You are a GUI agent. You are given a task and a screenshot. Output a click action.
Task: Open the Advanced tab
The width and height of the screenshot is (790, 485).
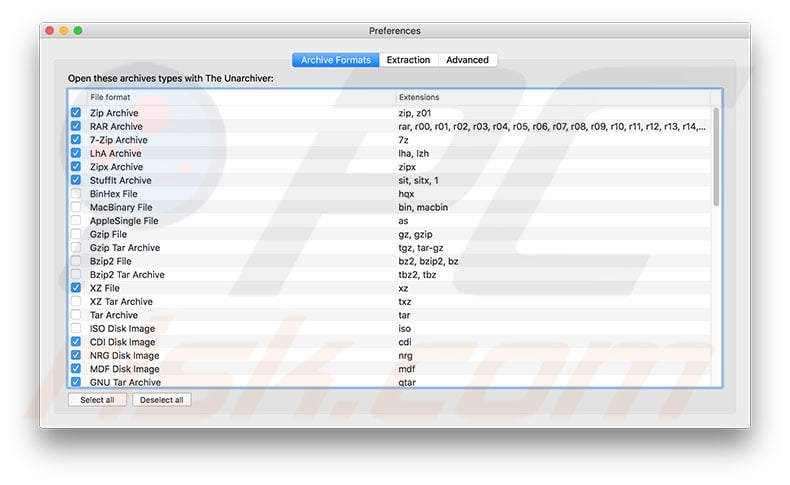coord(468,60)
